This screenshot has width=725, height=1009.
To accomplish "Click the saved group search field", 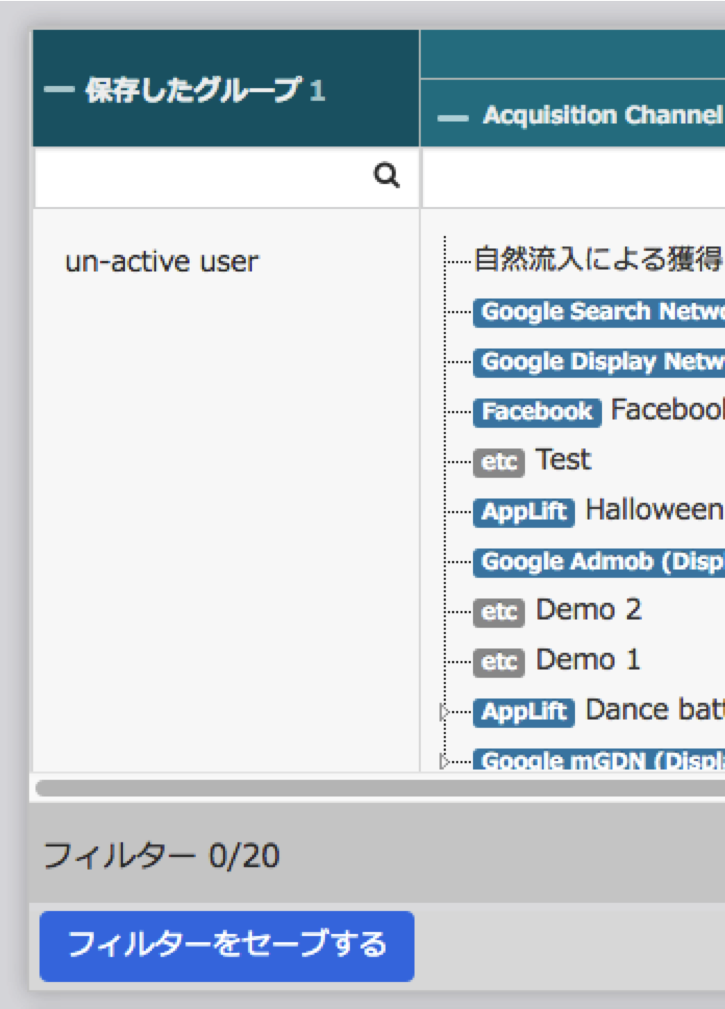I will click(x=226, y=177).
